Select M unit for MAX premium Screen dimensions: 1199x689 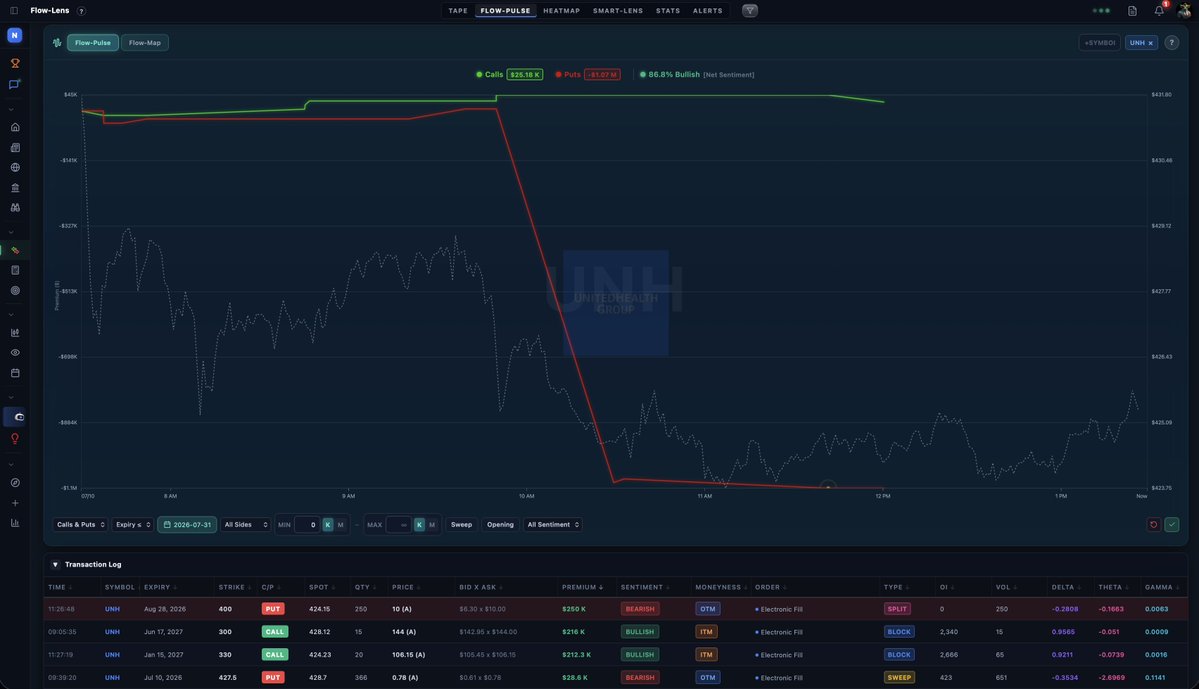point(431,525)
